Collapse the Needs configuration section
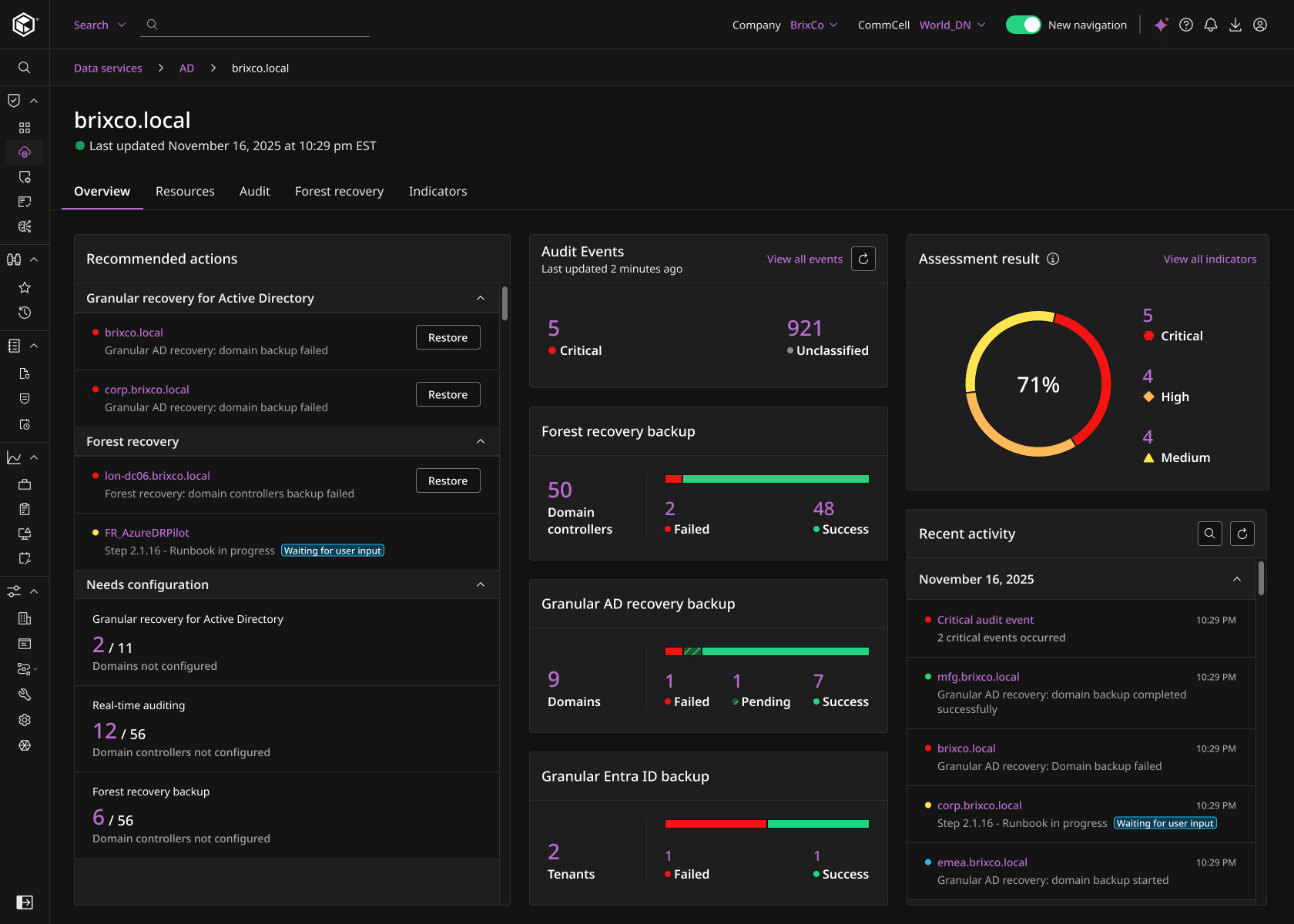This screenshot has height=924, width=1294. click(x=481, y=585)
